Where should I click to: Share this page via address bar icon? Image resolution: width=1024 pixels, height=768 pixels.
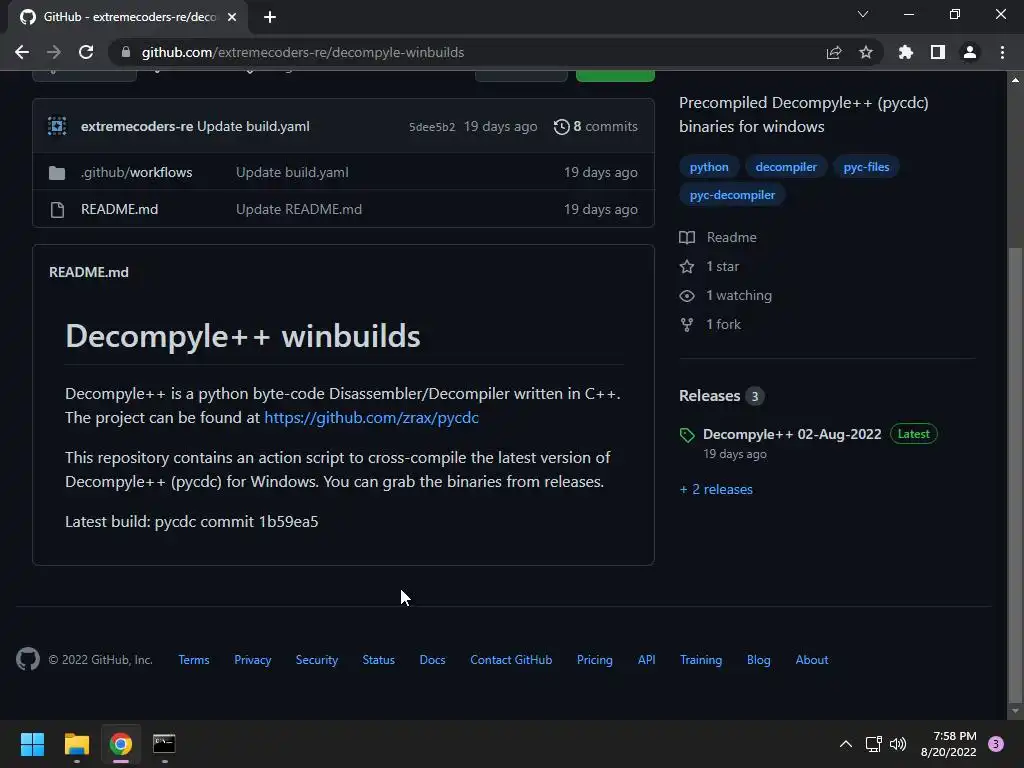pos(833,52)
